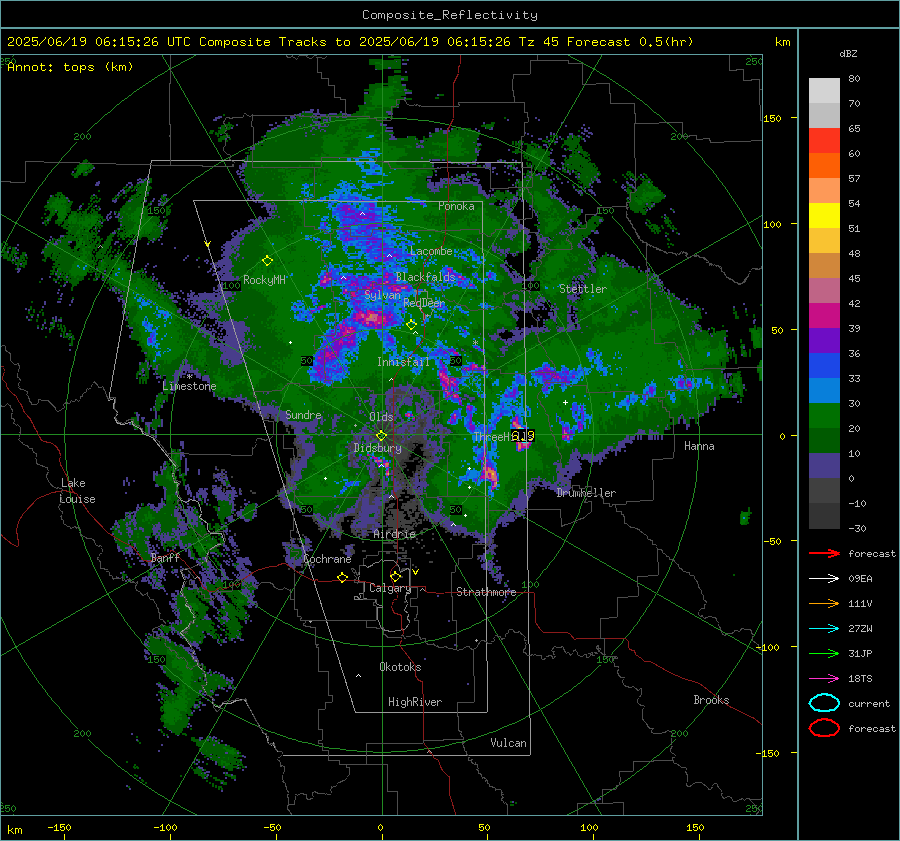Viewport: 900px width, 841px height.
Task: Click the Brooks city label
Action: tap(711, 700)
